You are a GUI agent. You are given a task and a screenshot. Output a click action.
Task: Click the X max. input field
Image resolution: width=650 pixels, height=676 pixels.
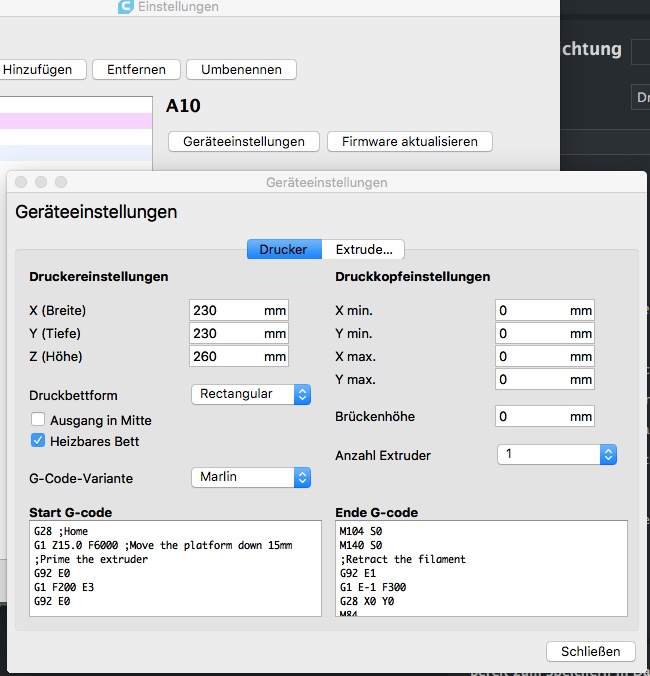click(x=530, y=357)
